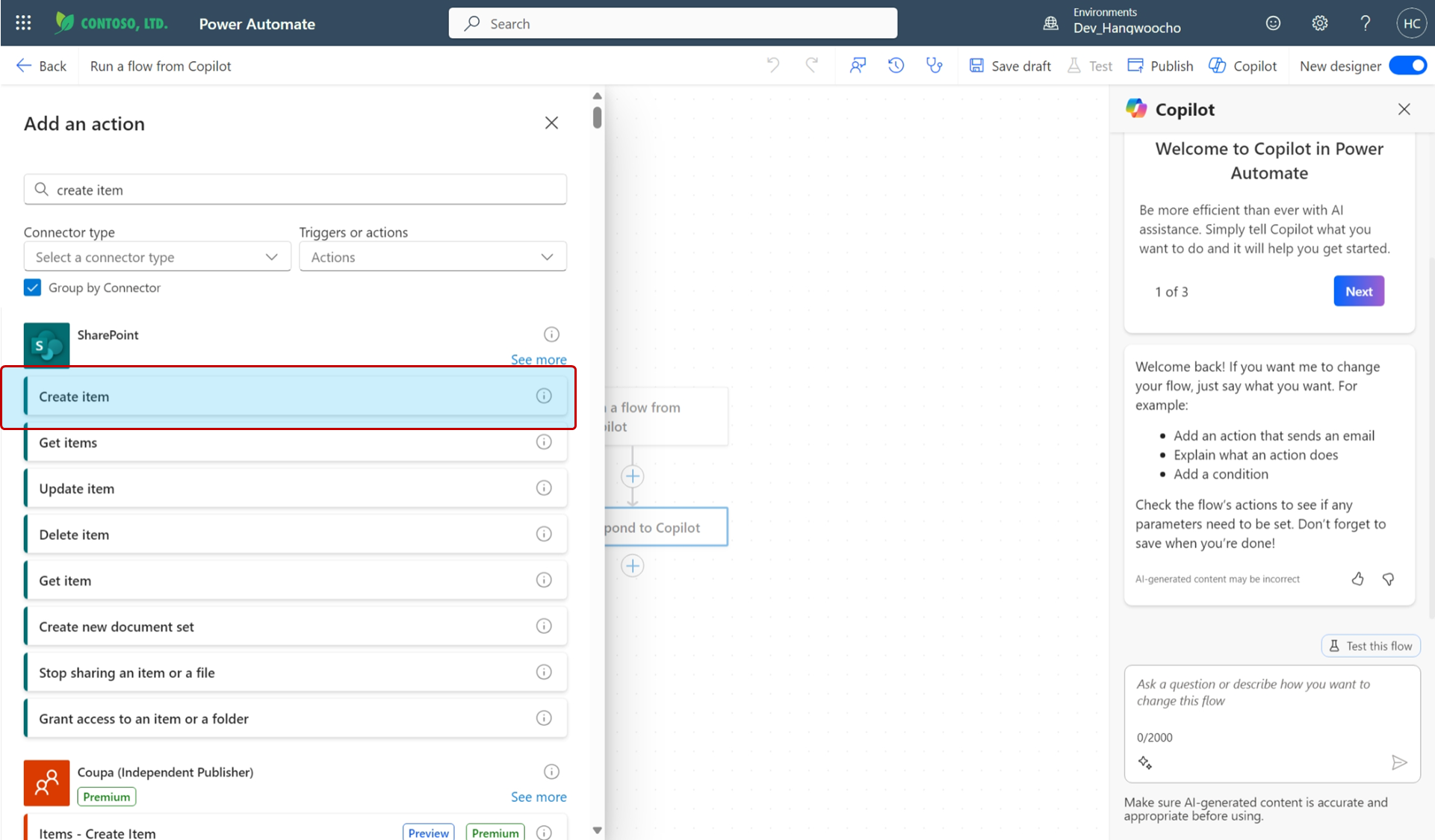The image size is (1435, 840).
Task: Click the Coupa connector info icon
Action: coord(551,772)
